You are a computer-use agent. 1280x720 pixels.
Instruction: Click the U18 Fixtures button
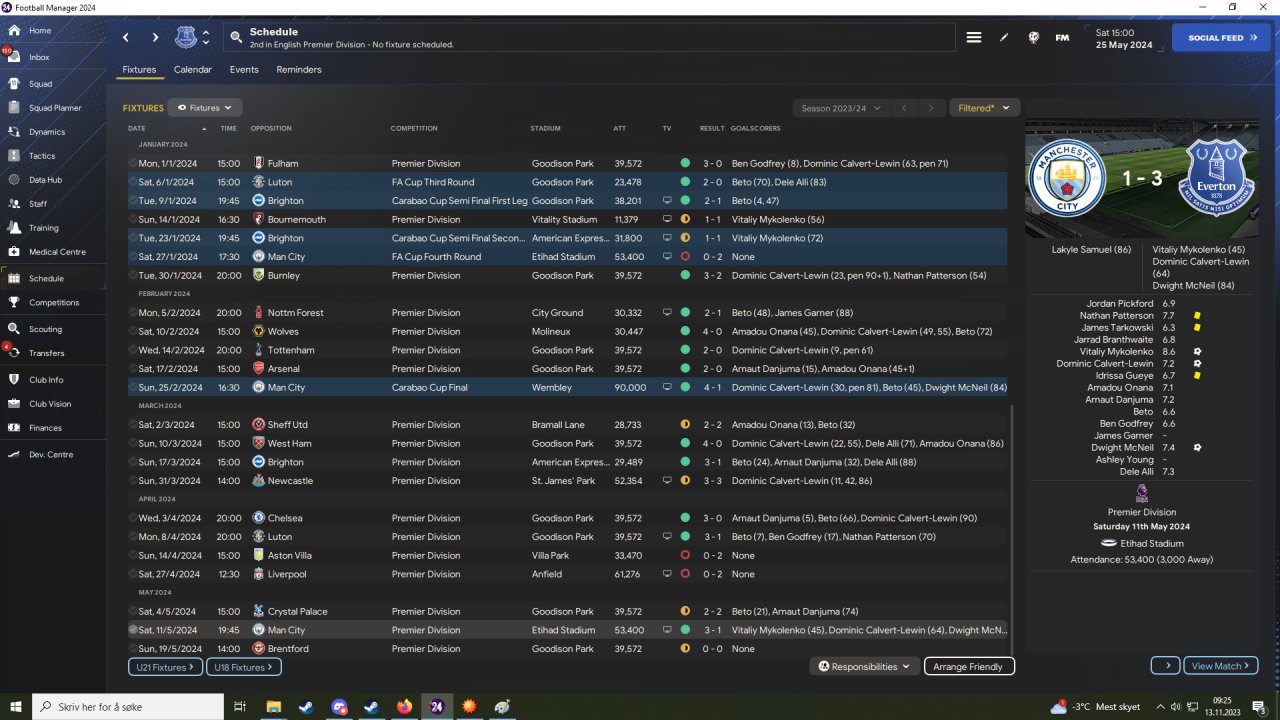[244, 667]
